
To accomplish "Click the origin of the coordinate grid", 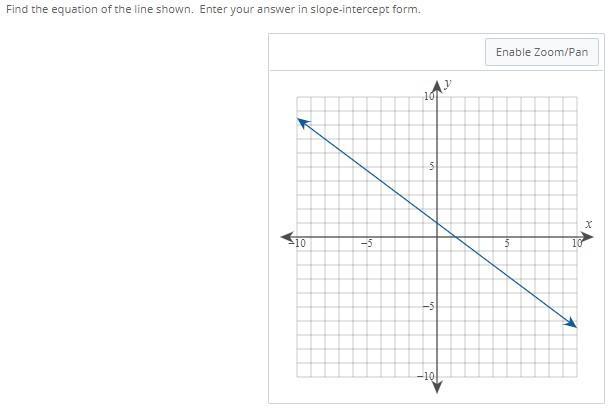I will tap(437, 237).
